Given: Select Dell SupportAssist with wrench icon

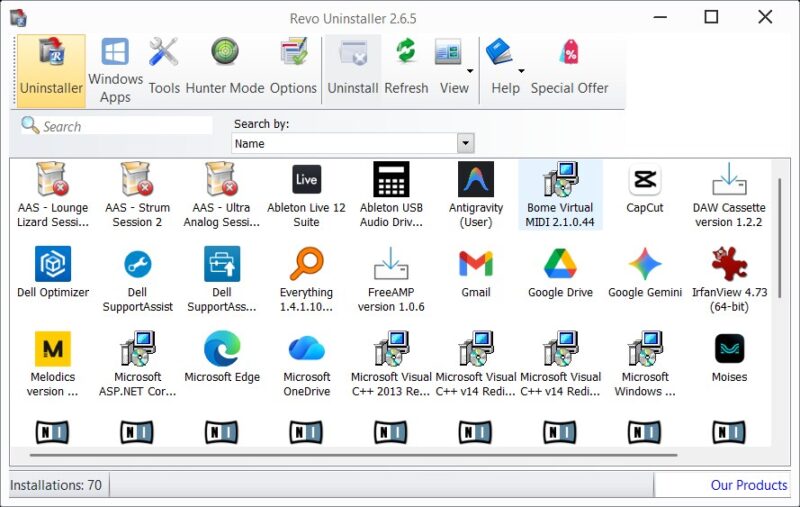Looking at the screenshot, I should (137, 280).
